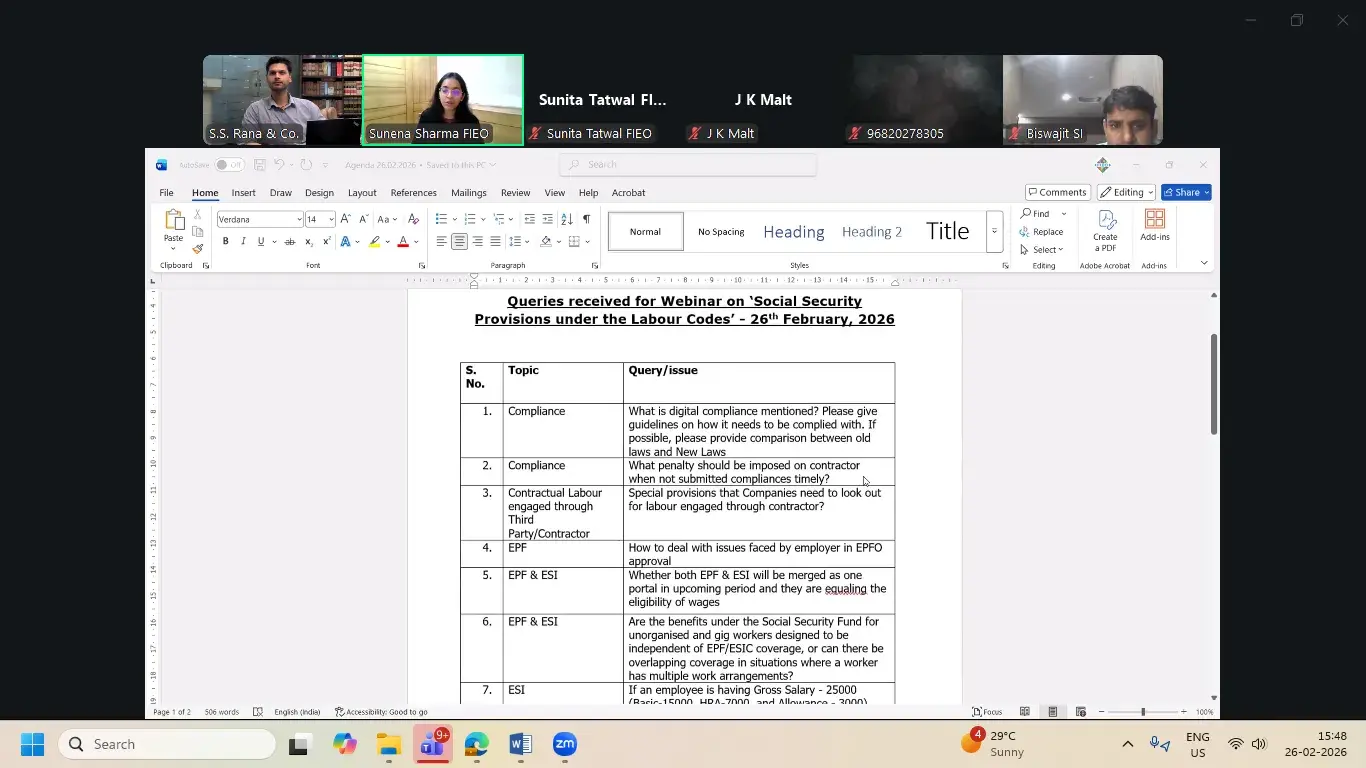Click the Format Painter brush icon
Viewport: 1366px width, 768px height.
[198, 249]
